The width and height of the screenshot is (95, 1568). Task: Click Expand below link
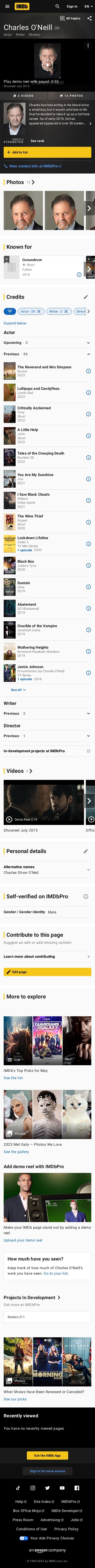(15, 323)
